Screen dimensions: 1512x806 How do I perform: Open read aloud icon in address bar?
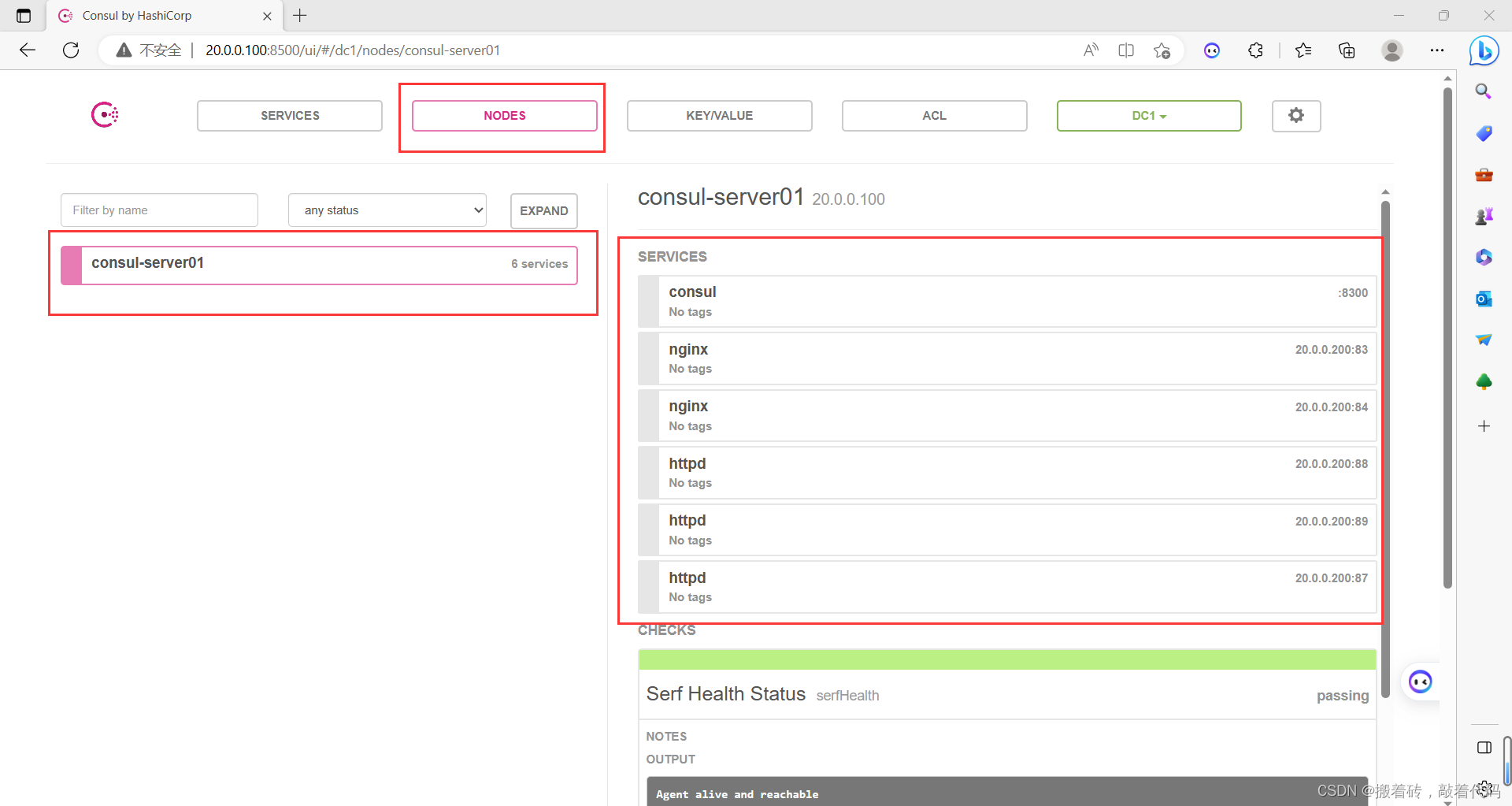click(x=1091, y=50)
